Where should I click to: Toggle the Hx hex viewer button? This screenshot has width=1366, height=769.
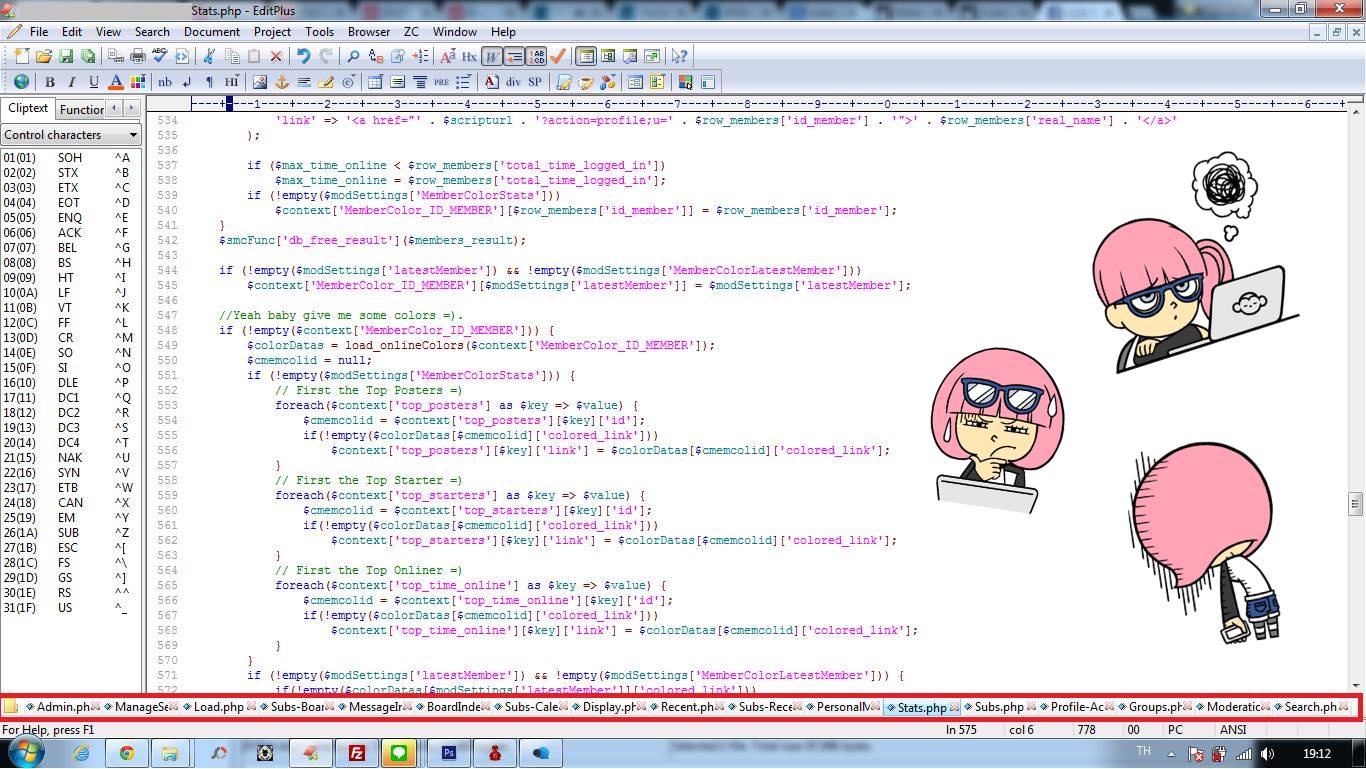tap(470, 56)
